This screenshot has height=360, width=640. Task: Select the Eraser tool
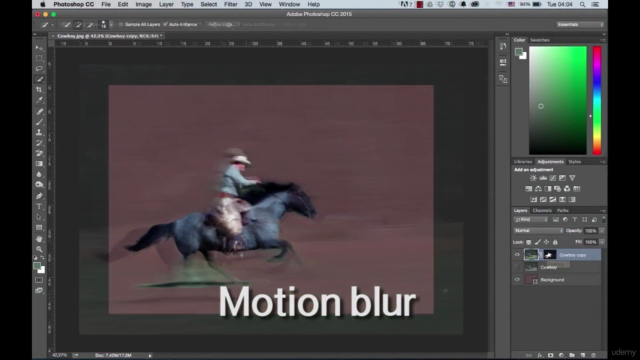point(39,153)
